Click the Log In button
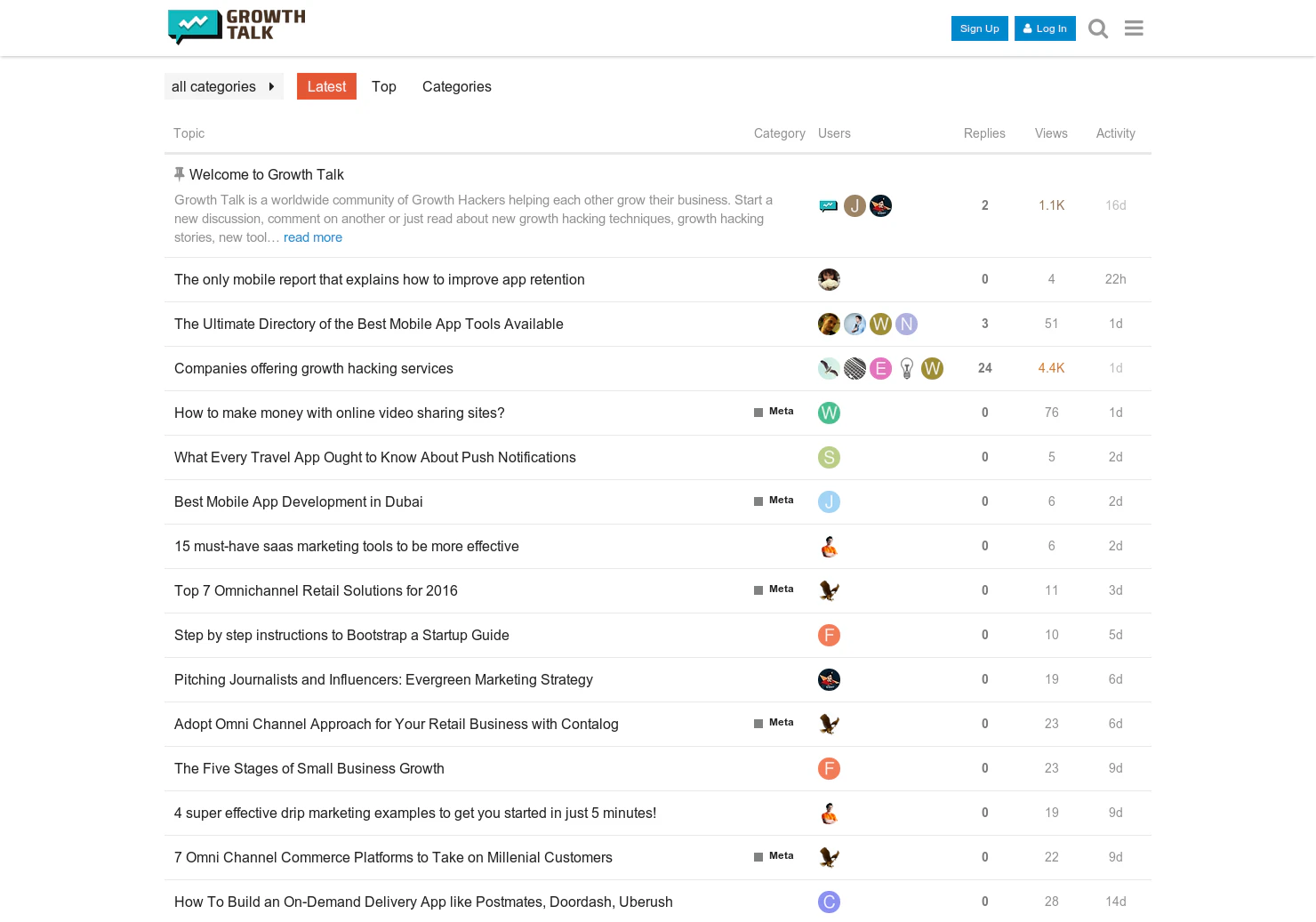The height and width of the screenshot is (922, 1316). coord(1045,28)
